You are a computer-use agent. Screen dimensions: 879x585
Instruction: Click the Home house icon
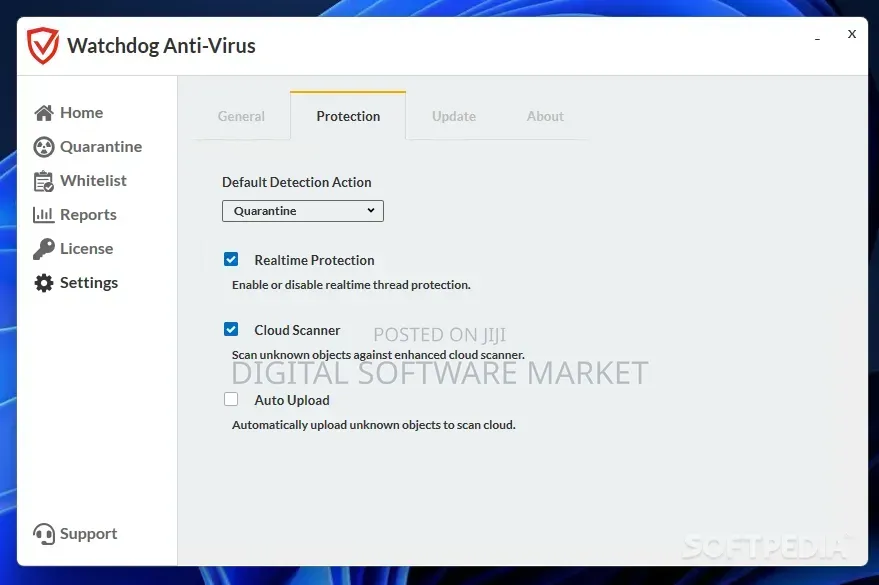click(x=44, y=113)
